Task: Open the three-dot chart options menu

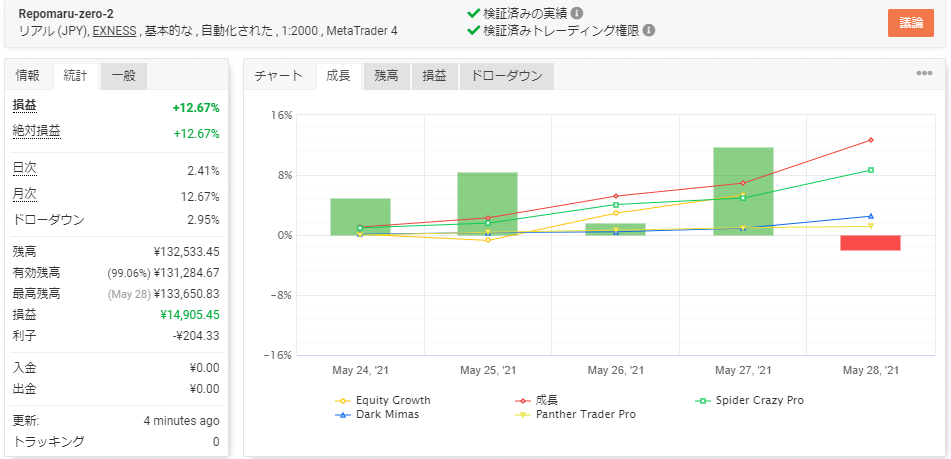Action: pos(924,74)
